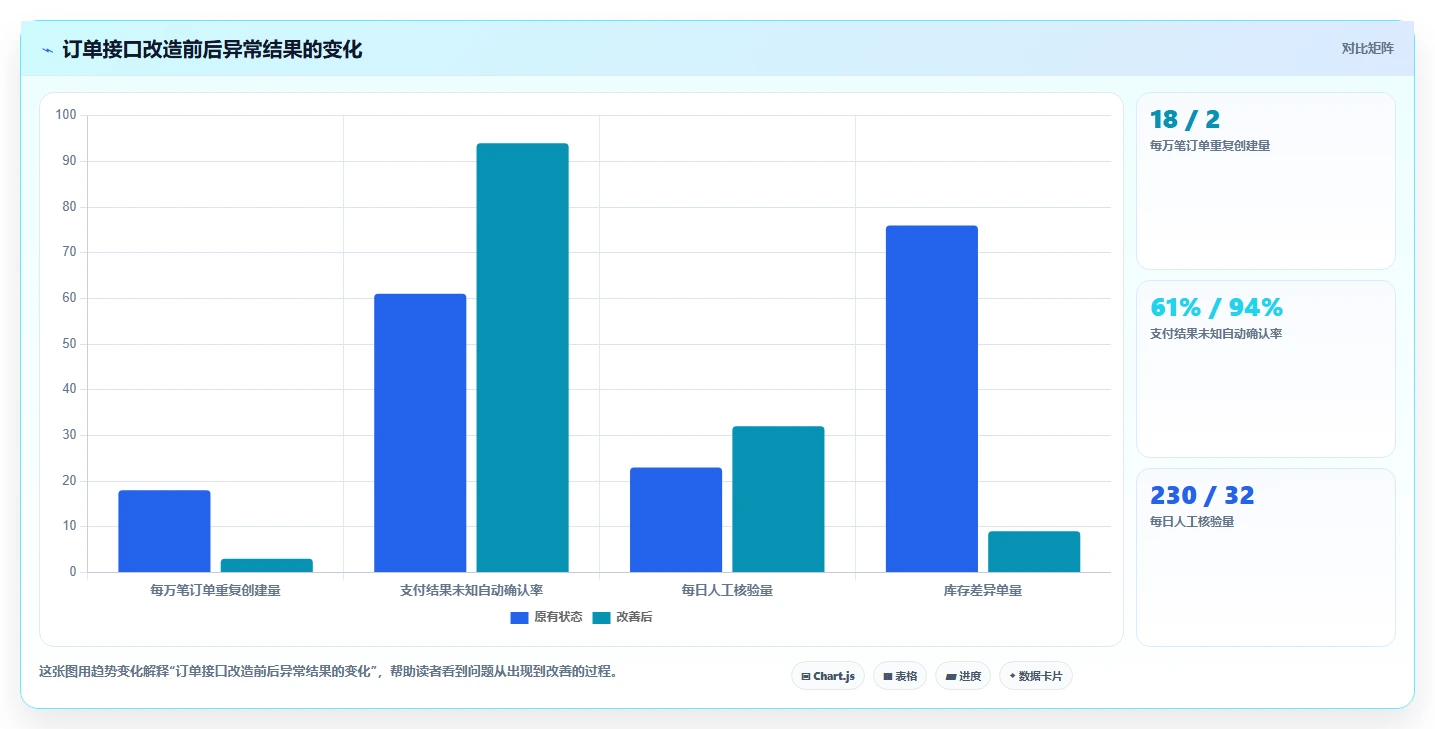Click the card caption 每万笔订单重复创建量

[1210, 146]
